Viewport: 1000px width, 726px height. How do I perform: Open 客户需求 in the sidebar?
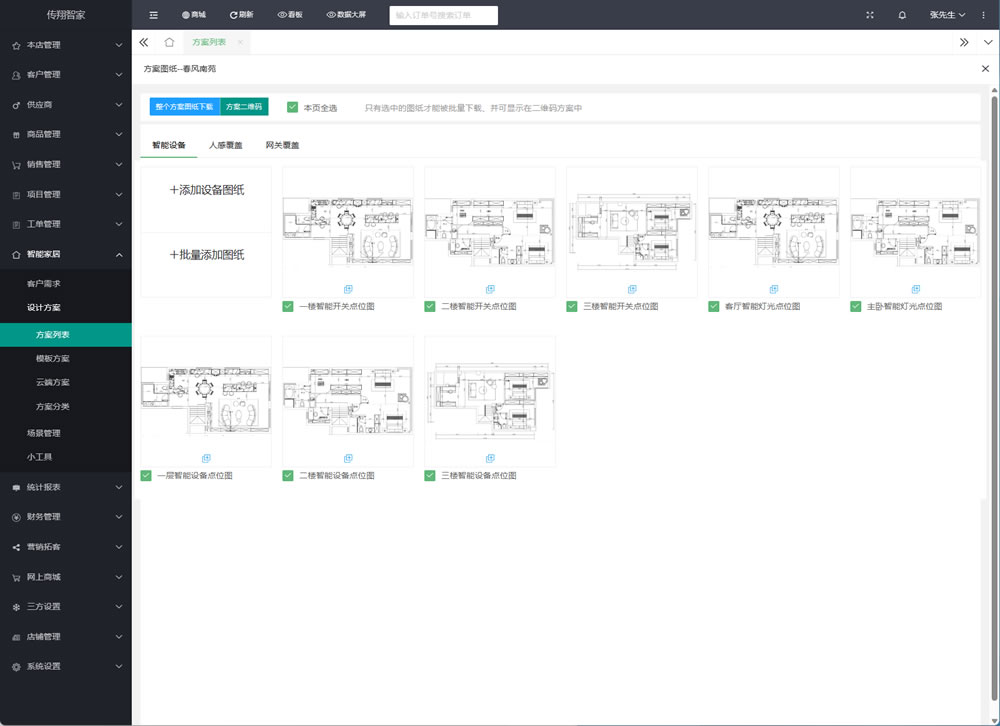(66, 283)
